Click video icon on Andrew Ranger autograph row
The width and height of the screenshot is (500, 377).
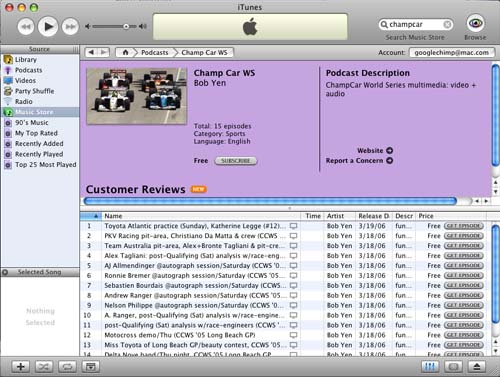293,296
